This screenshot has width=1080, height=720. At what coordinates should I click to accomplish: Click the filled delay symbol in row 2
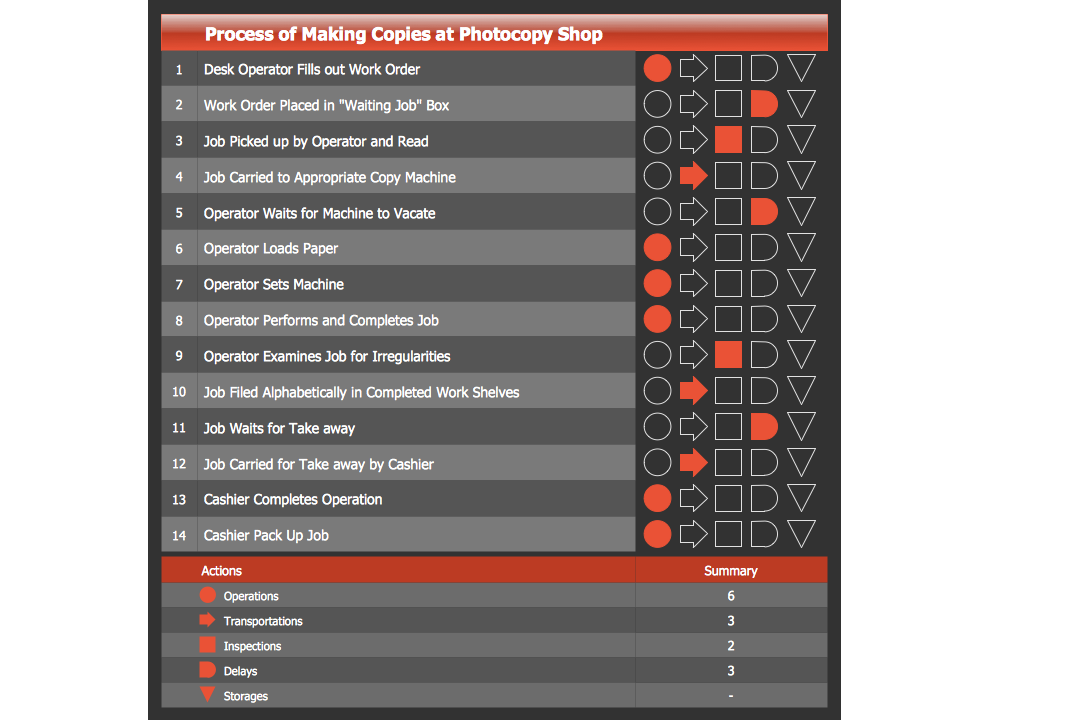[x=764, y=104]
